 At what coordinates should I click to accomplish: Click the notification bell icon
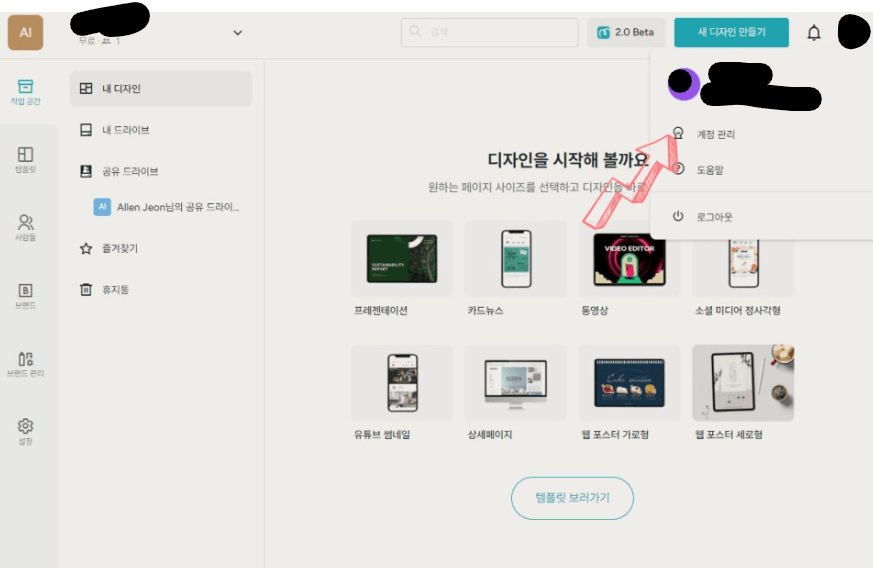click(x=814, y=33)
